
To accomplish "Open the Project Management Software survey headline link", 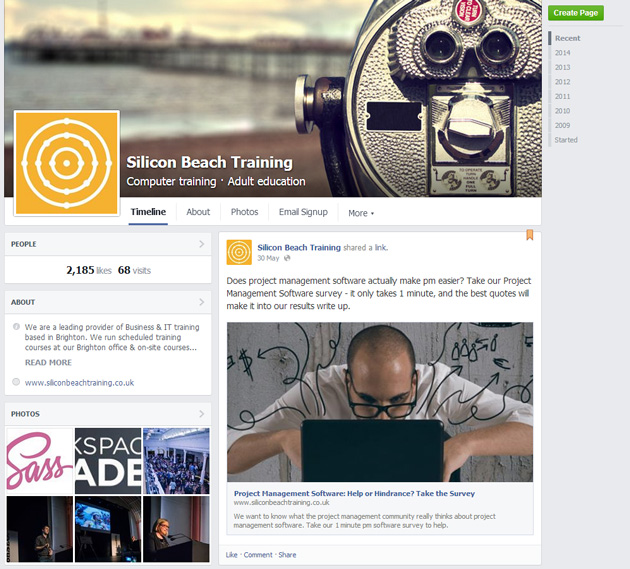I will tap(354, 493).
